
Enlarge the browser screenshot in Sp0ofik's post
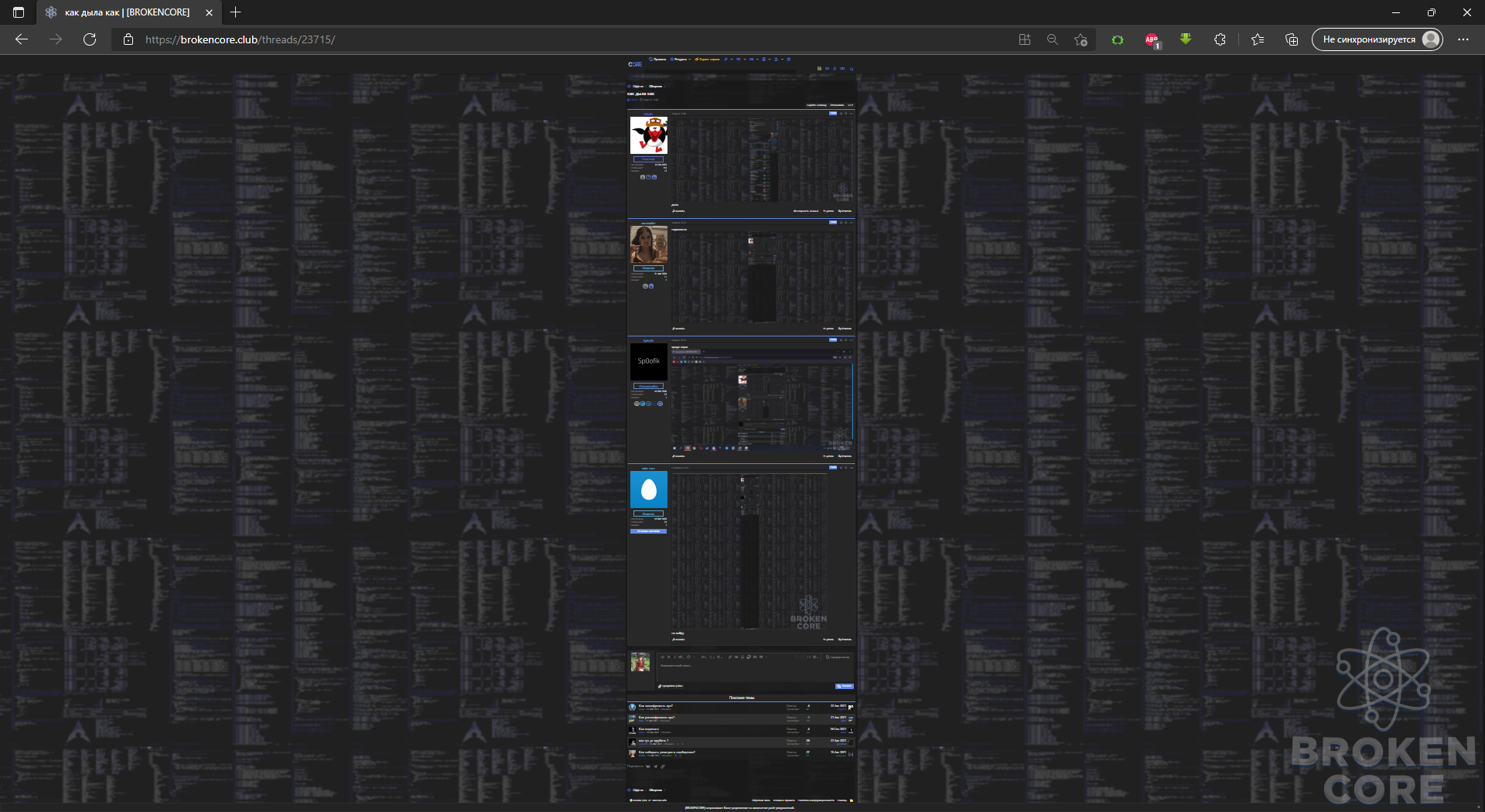762,401
